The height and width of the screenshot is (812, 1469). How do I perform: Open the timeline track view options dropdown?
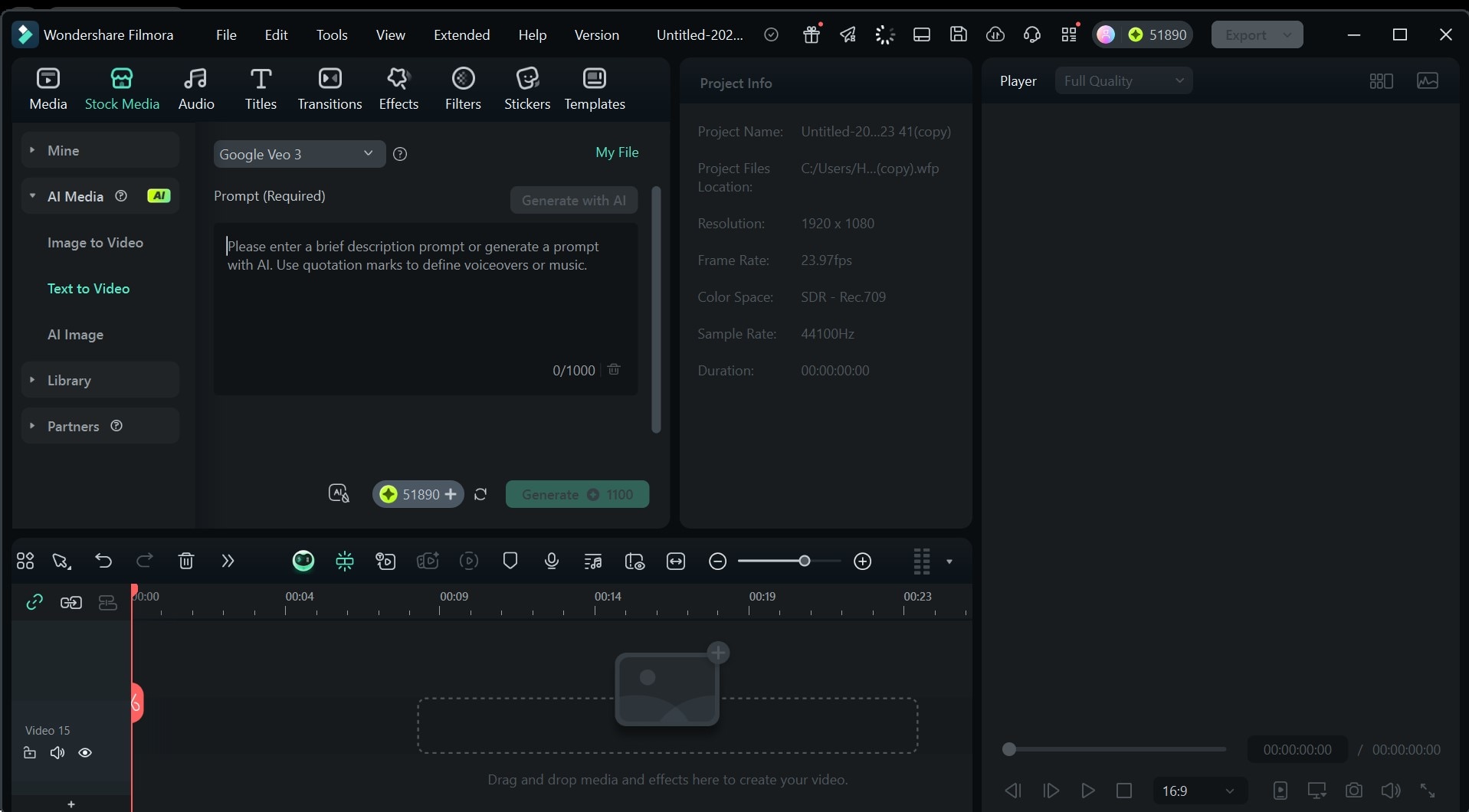coord(949,562)
